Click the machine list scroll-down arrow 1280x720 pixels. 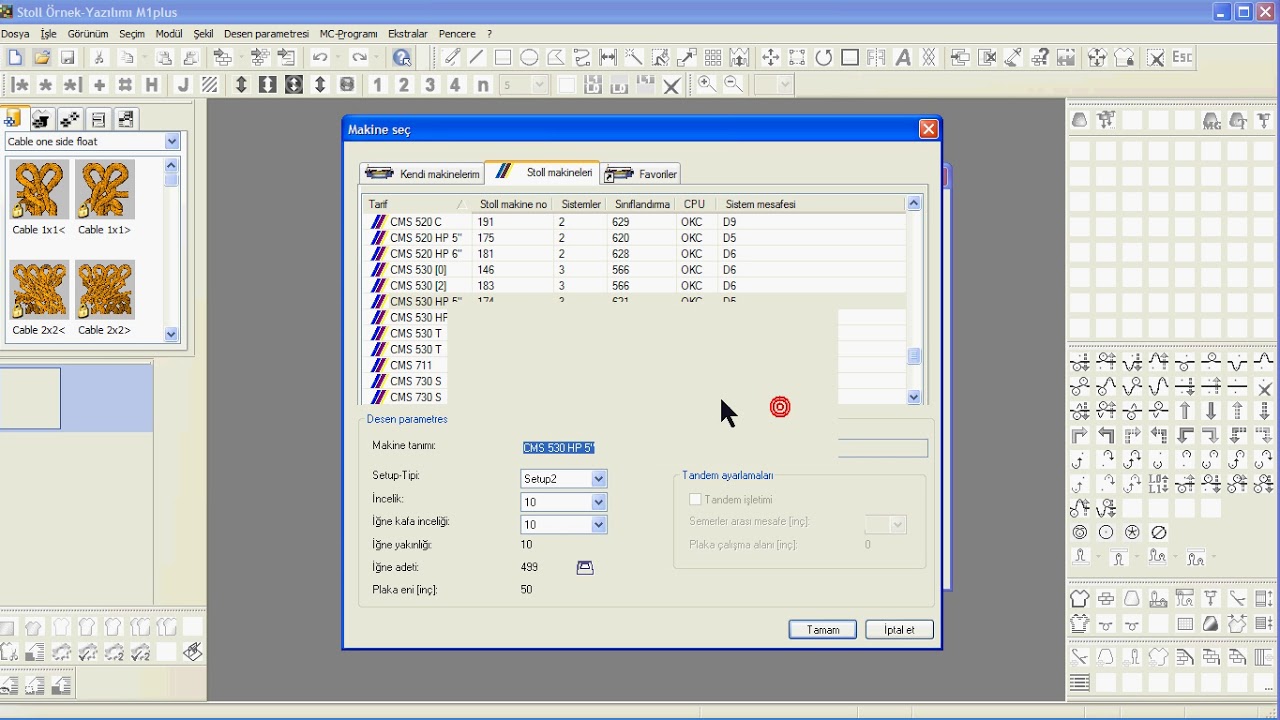(x=914, y=397)
